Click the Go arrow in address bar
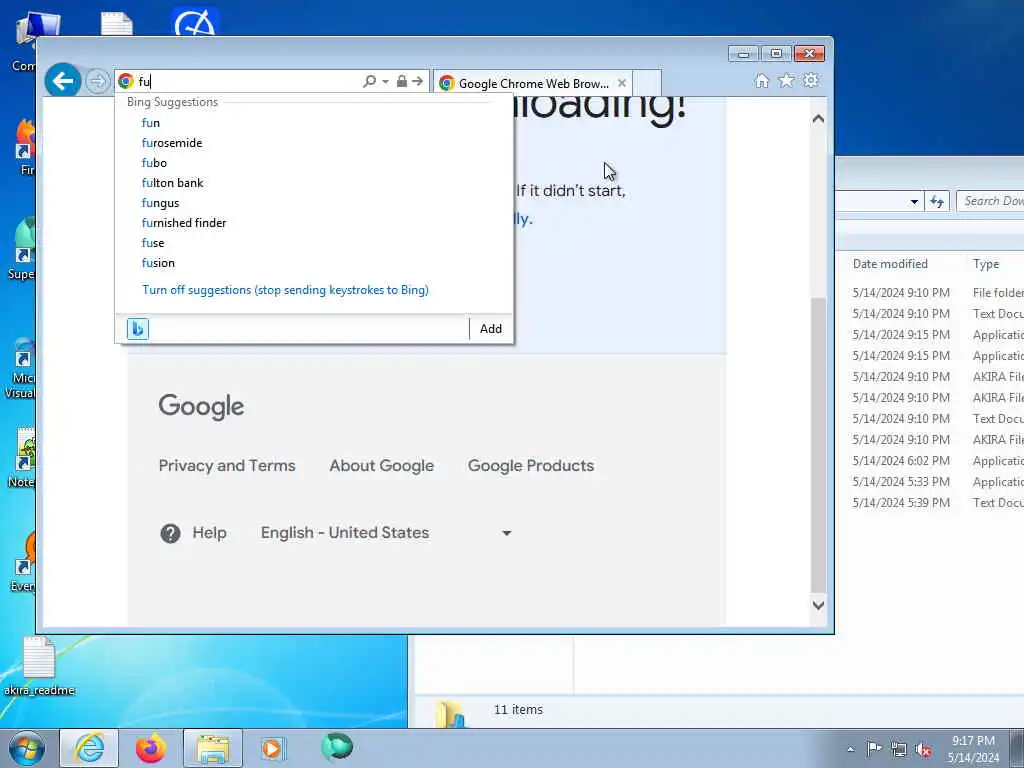 tap(418, 81)
